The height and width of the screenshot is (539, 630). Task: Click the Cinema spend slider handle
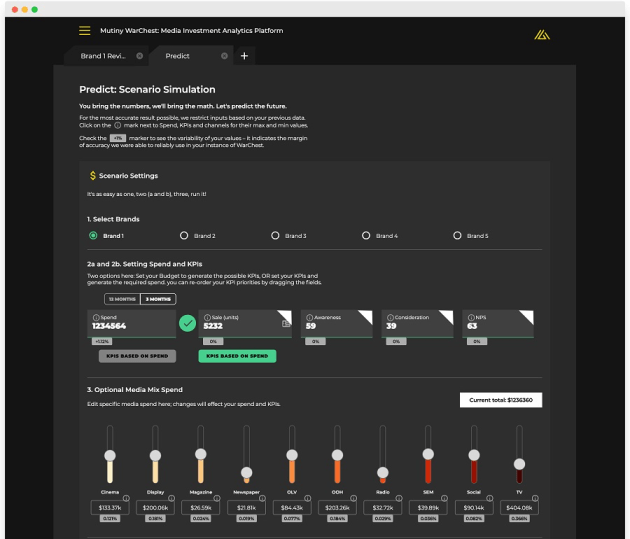(x=110, y=455)
